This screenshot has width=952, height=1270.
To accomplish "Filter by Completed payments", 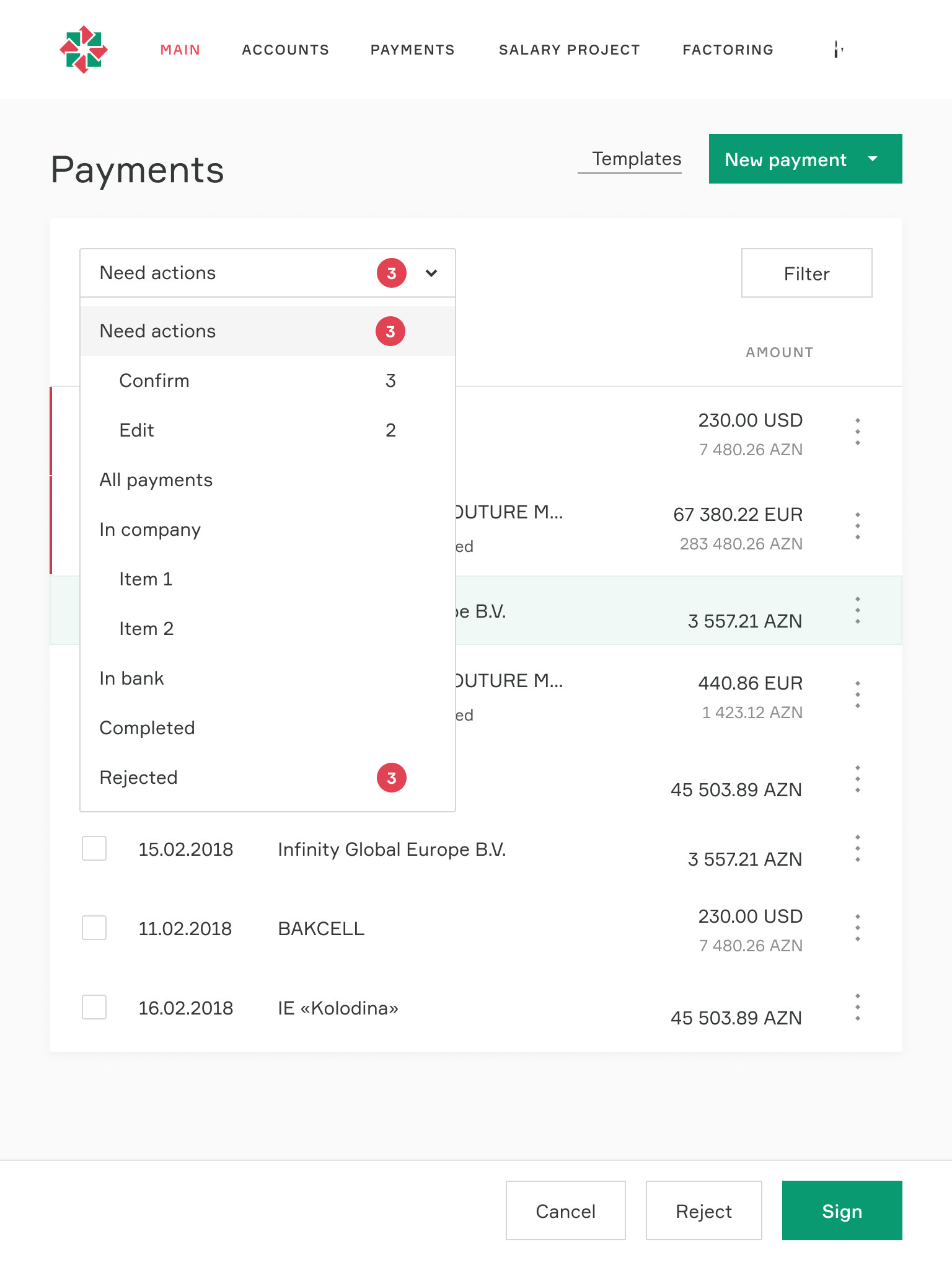I will [x=268, y=728].
